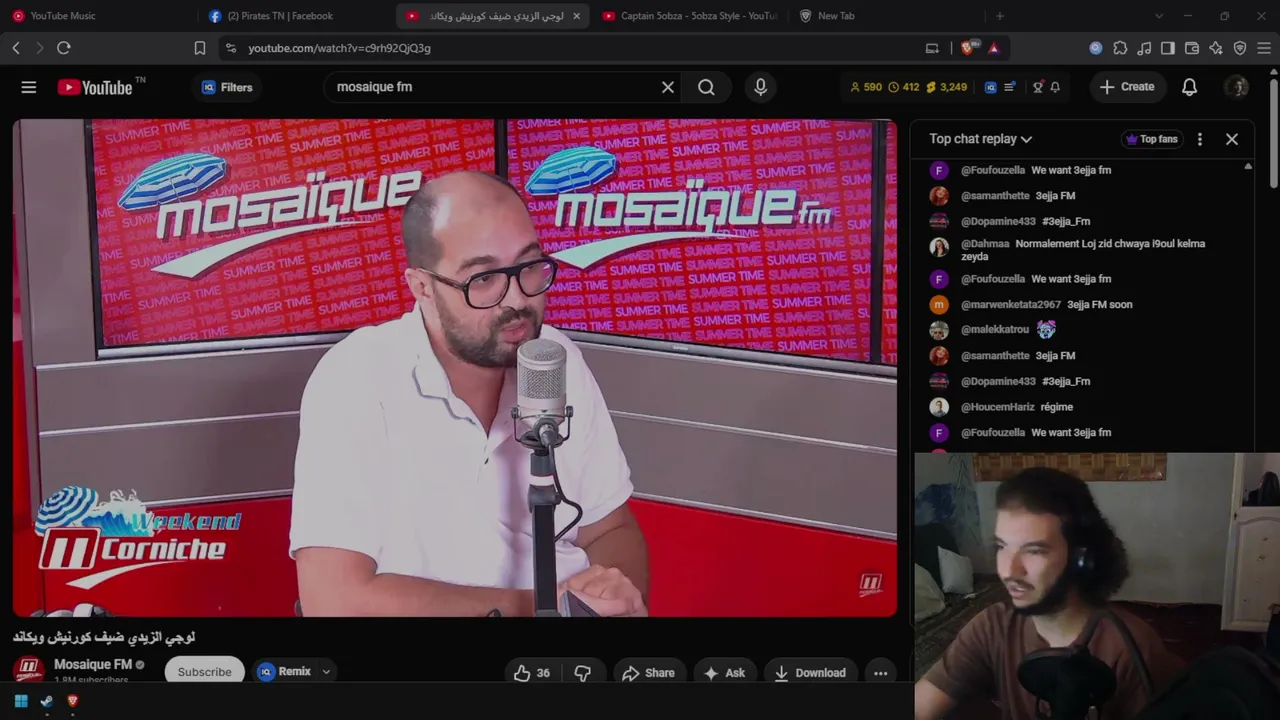Bookmark this page in the address bar
This screenshot has height=720, width=1280.
point(200,48)
